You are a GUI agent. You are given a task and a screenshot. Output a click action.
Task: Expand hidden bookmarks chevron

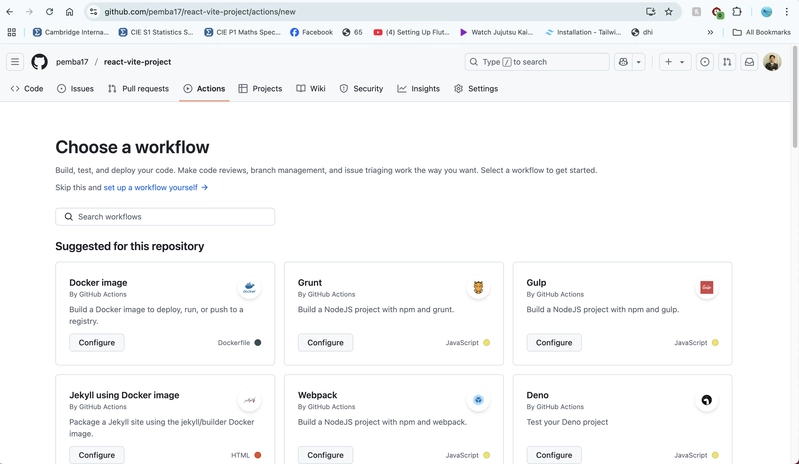pyautogui.click(x=710, y=32)
